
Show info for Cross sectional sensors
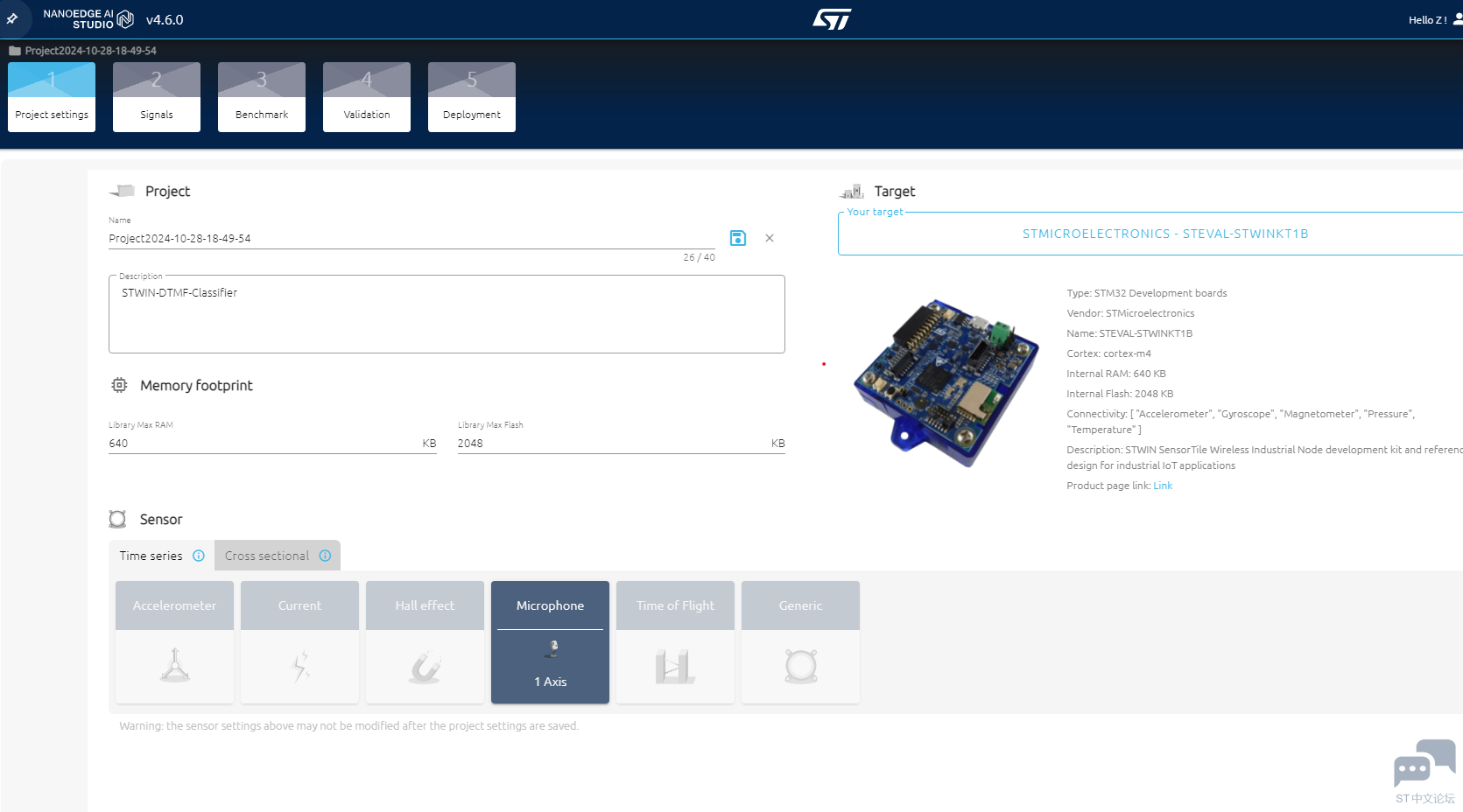point(326,556)
